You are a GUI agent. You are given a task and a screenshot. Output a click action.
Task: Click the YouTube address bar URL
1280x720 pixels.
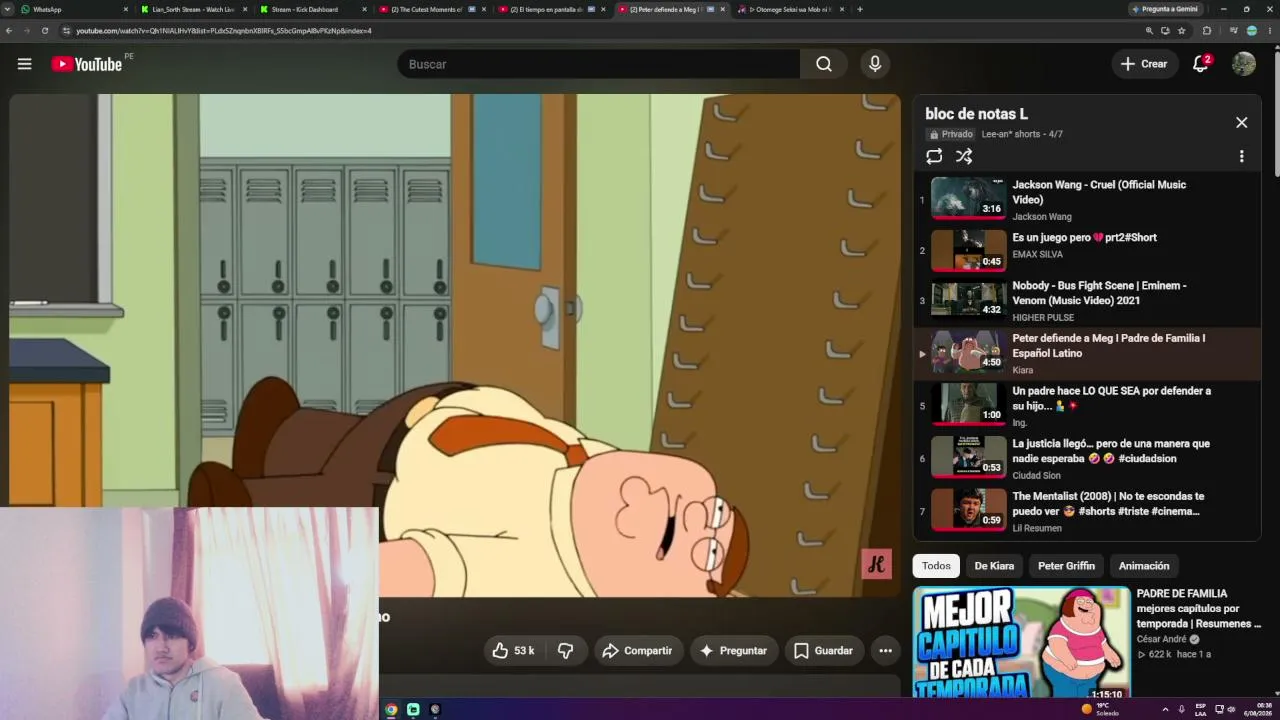224,31
